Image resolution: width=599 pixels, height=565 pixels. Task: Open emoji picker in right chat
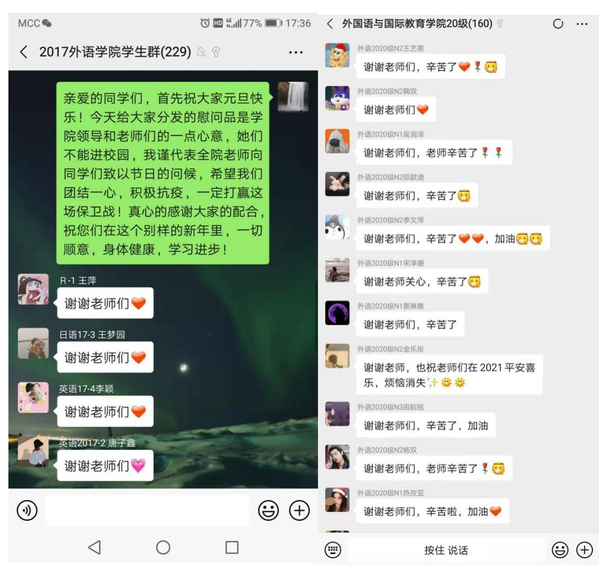pyautogui.click(x=560, y=550)
